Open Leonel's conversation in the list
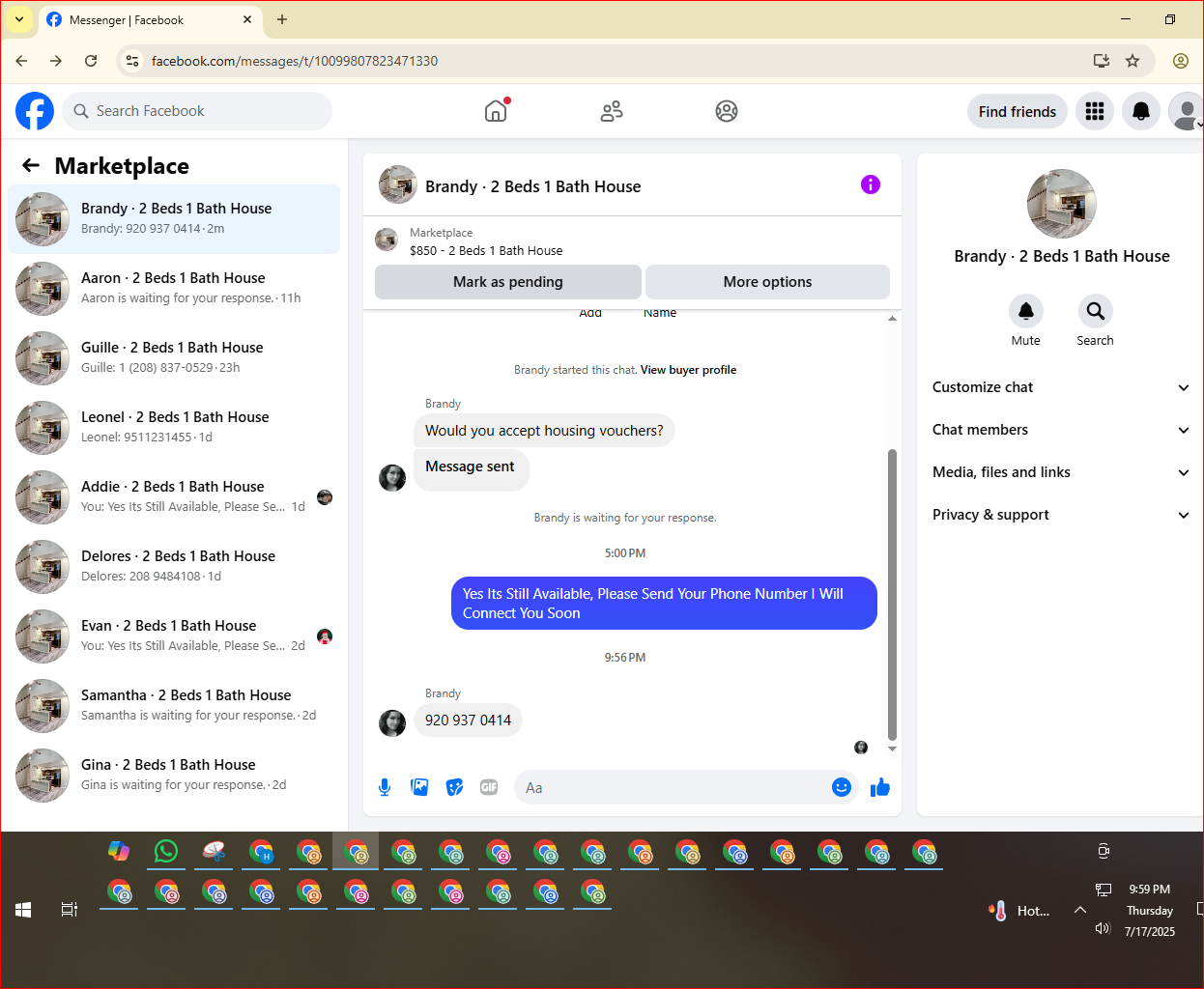 pyautogui.click(x=174, y=428)
